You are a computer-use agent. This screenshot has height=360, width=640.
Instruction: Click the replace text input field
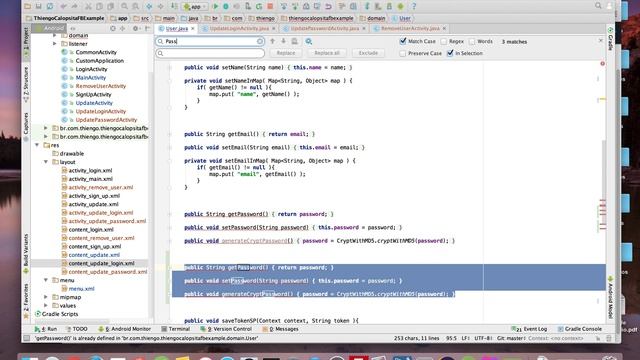coord(210,53)
